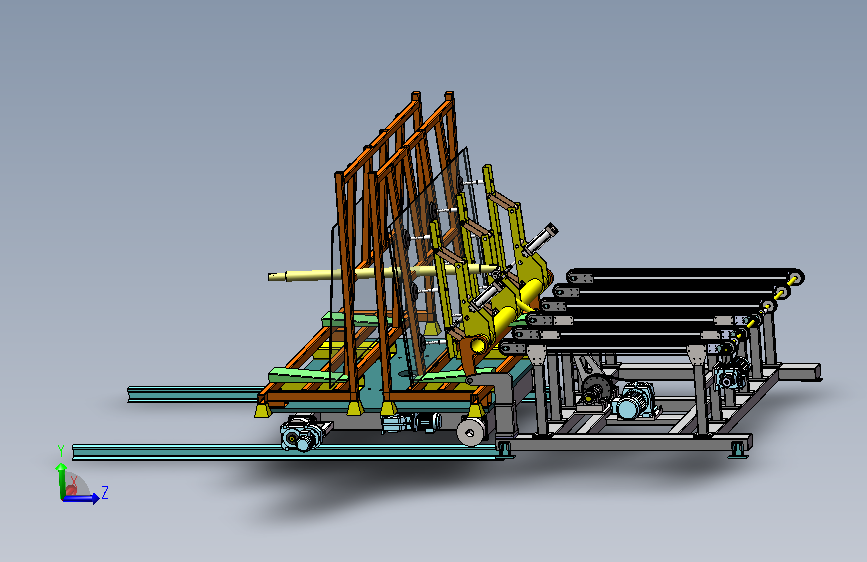Select the light-blue motor under the conveyor frame
867x562 pixels.
pos(636,402)
